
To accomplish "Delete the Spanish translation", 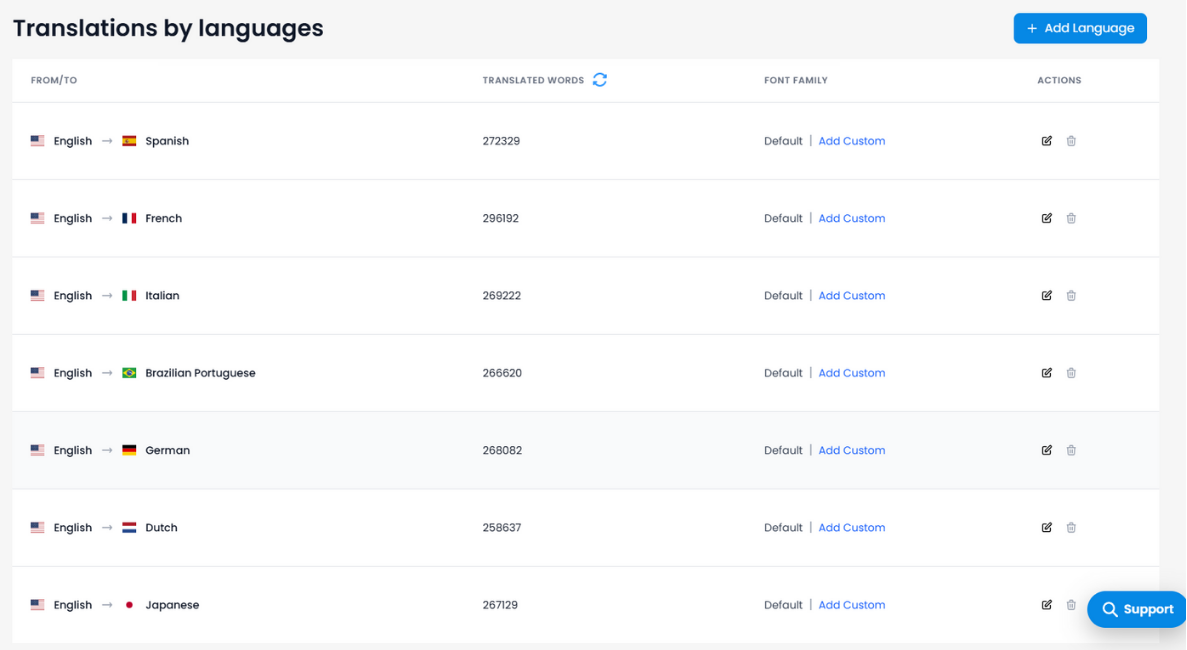I will [1071, 141].
